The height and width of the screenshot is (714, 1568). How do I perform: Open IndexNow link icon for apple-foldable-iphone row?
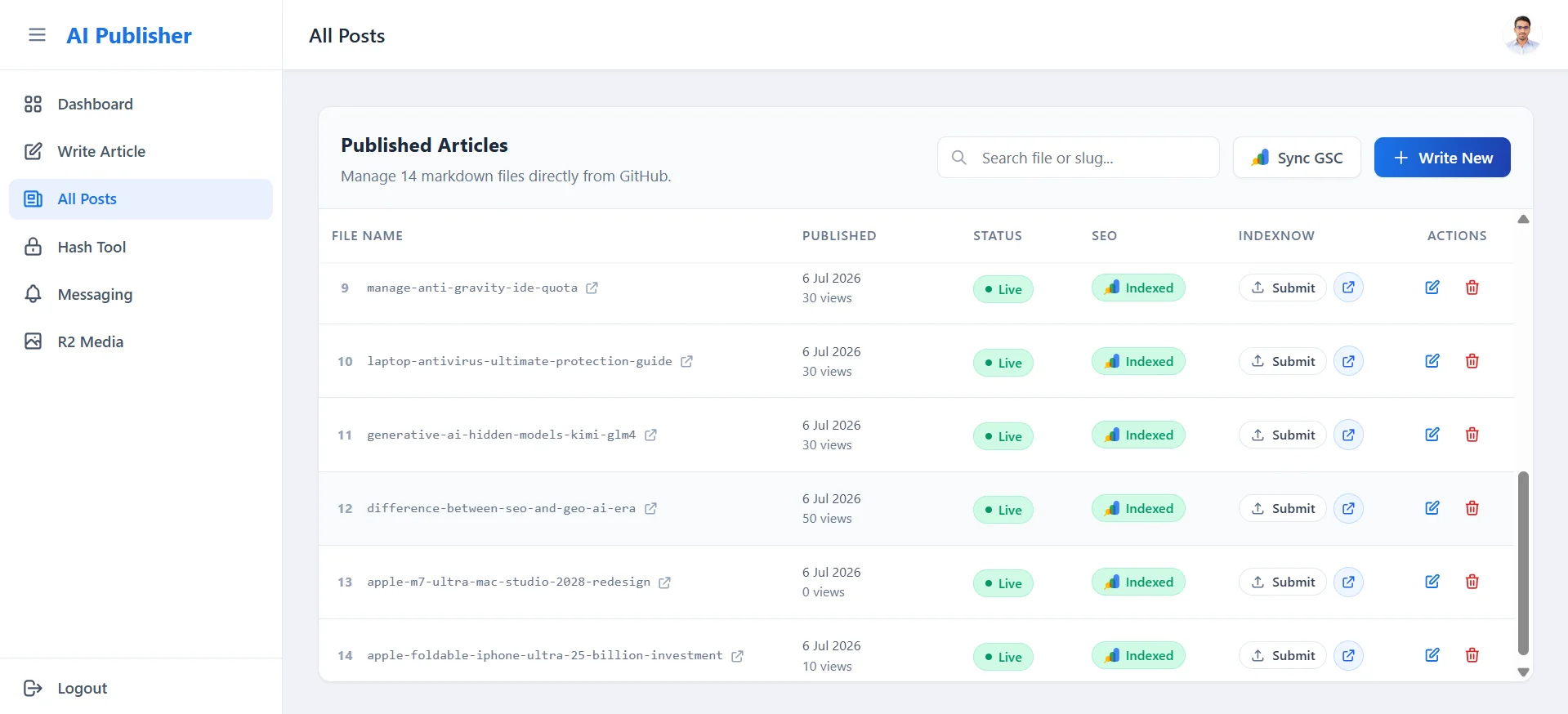pos(1348,655)
